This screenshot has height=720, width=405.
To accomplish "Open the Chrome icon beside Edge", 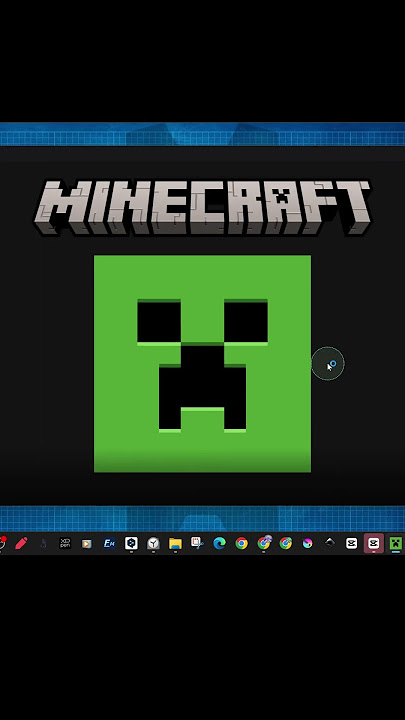I will click(x=242, y=544).
